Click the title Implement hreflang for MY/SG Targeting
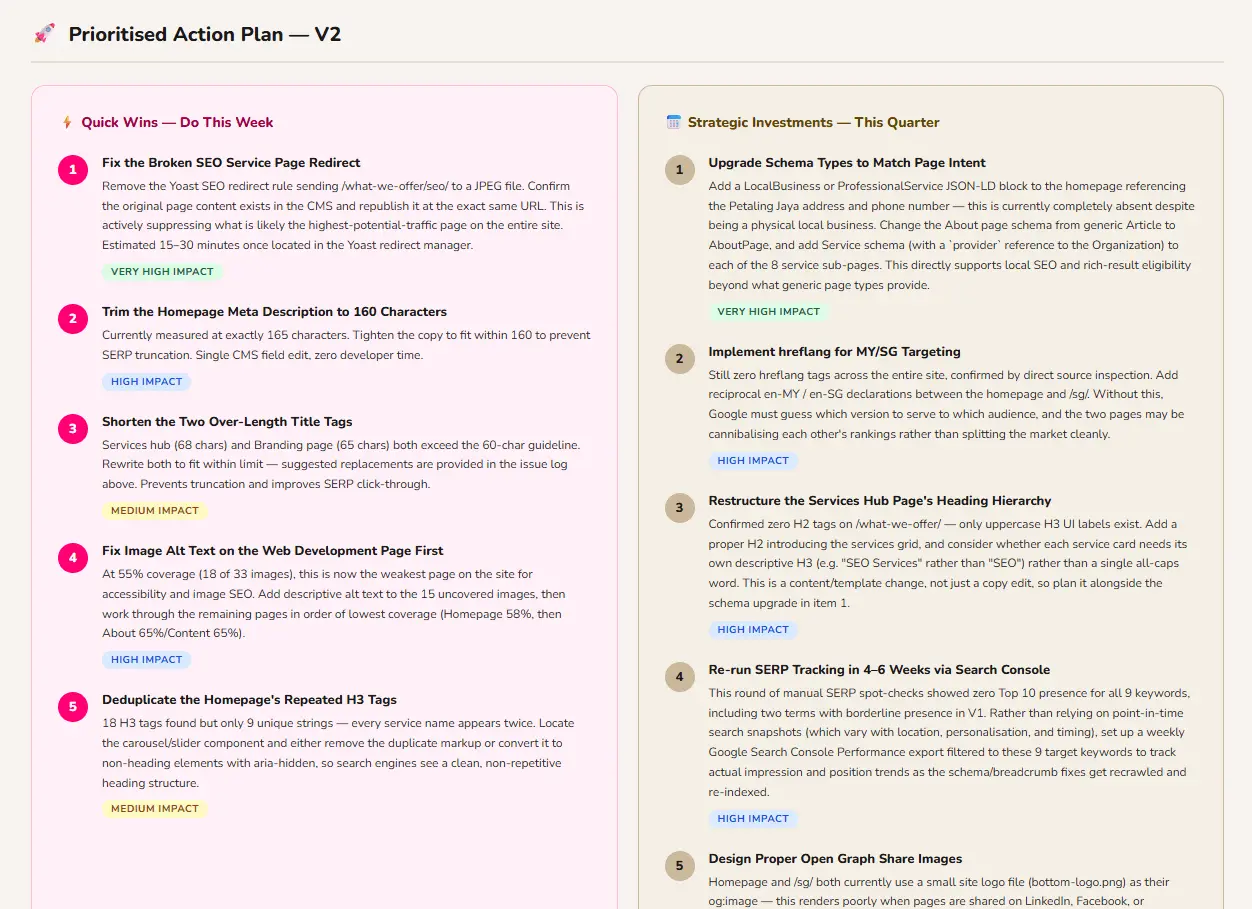 pyautogui.click(x=835, y=351)
